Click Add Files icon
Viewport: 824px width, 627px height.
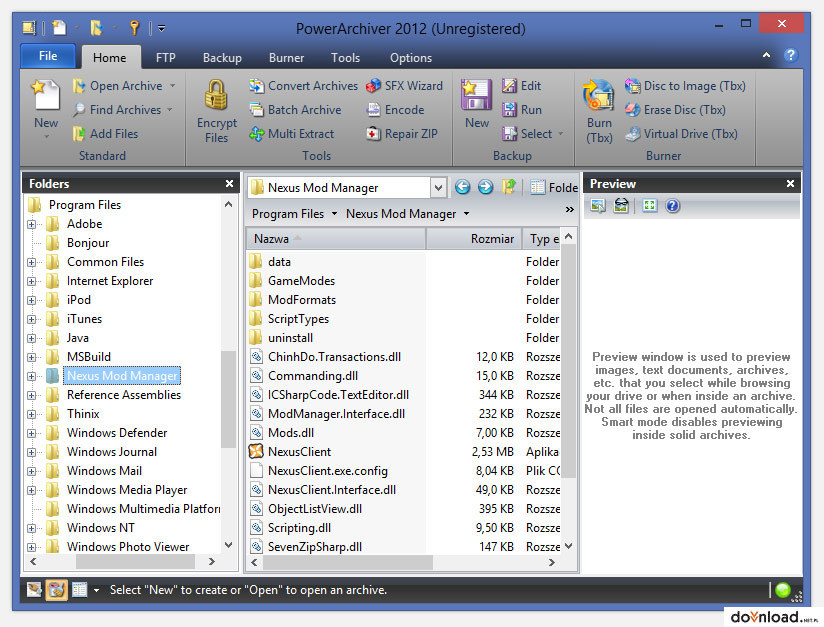click(x=79, y=134)
